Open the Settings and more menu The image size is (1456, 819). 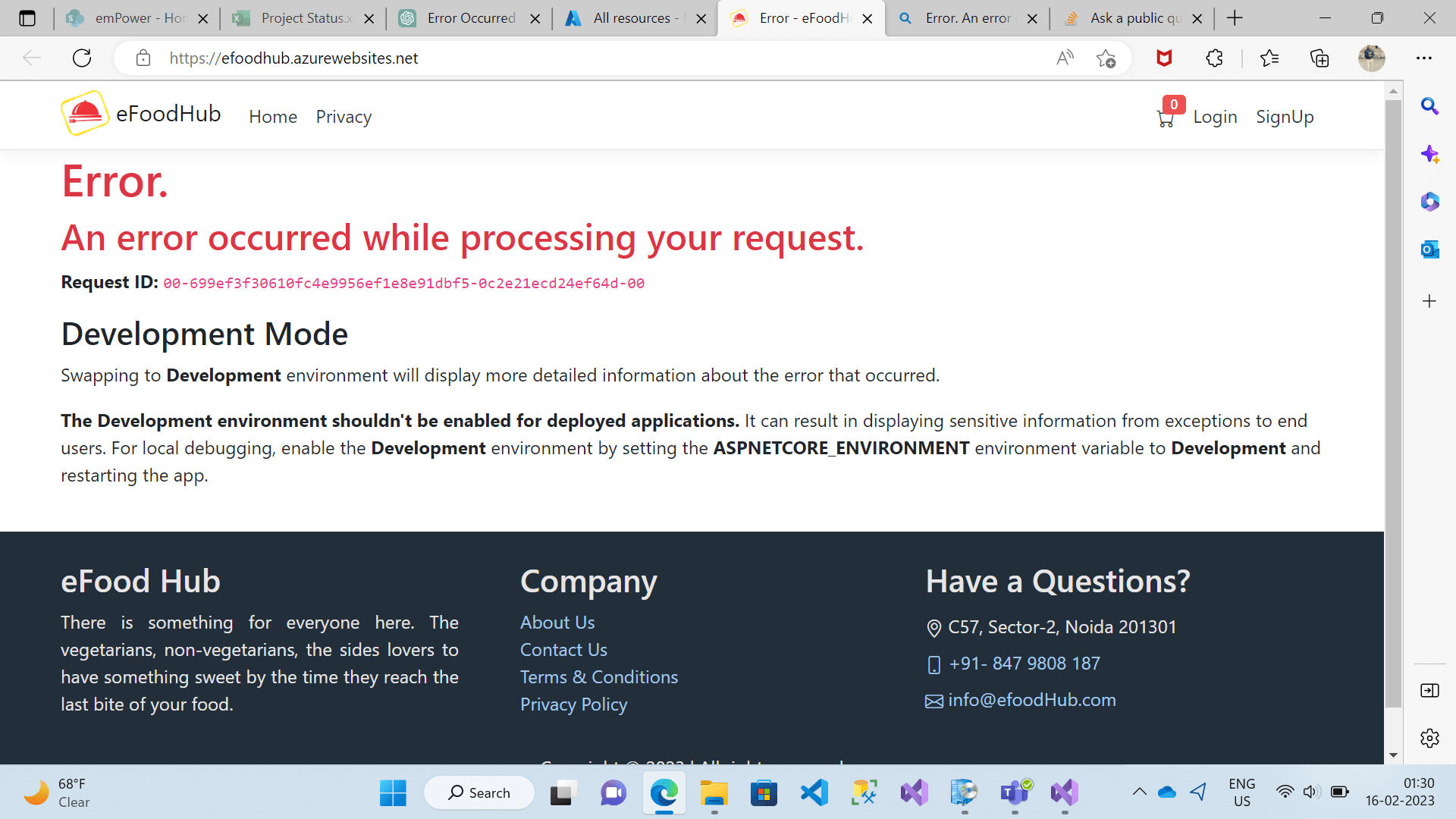tap(1424, 58)
